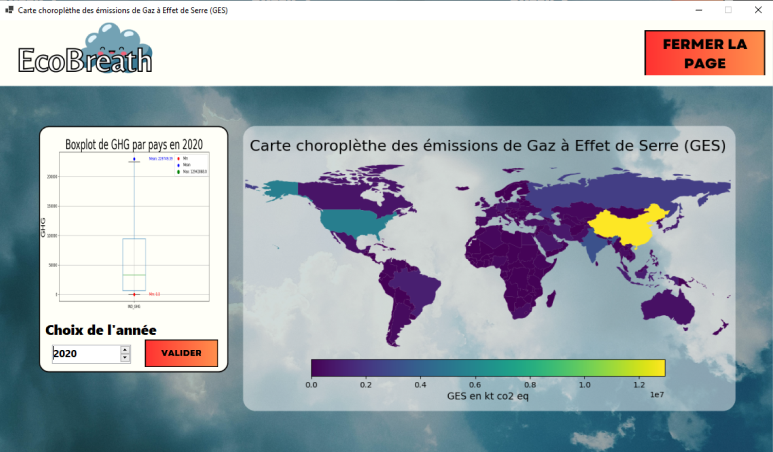Click Australia on the choropleth map
The height and width of the screenshot is (452, 773).
668,308
